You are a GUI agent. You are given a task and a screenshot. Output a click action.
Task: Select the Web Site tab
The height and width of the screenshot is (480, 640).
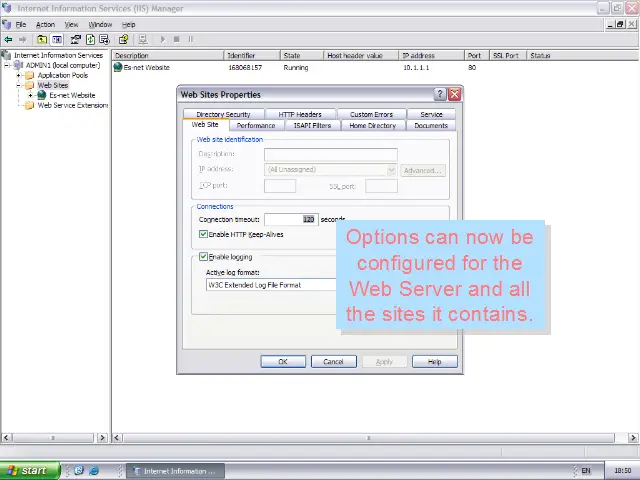[205, 124]
